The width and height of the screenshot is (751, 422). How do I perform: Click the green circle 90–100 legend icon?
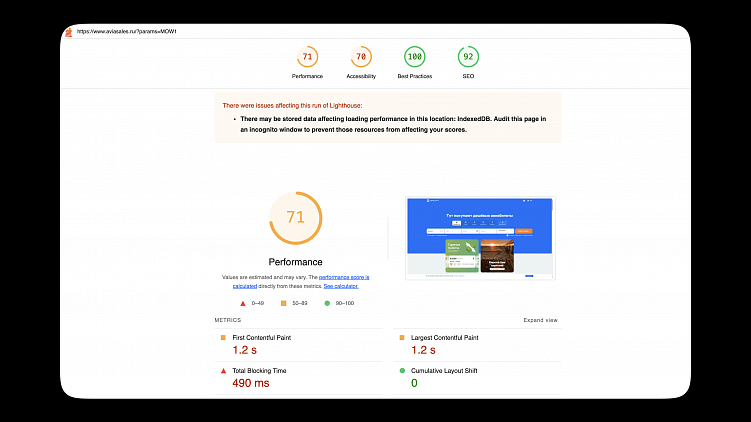(x=327, y=303)
